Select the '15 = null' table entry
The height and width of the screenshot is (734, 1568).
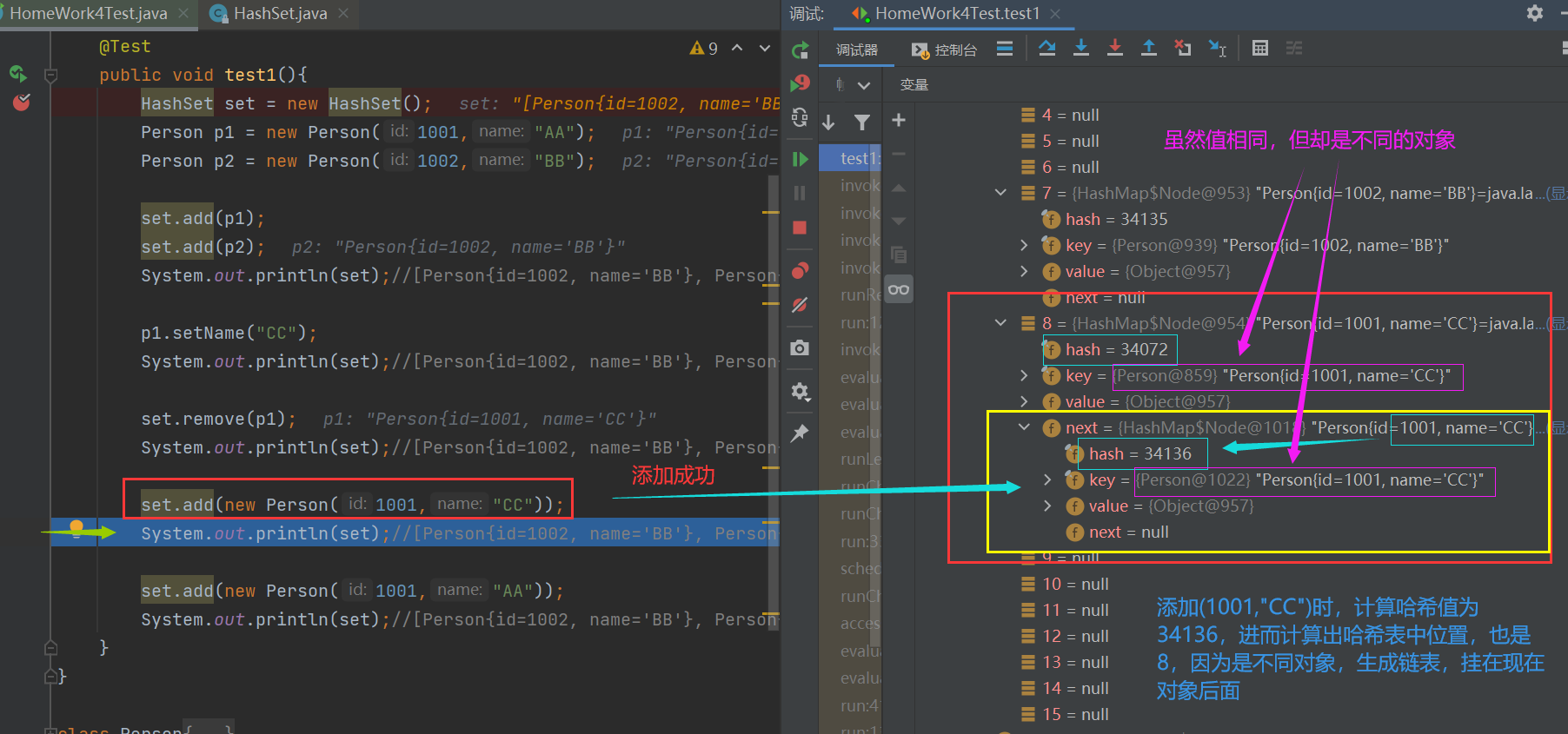(1065, 714)
